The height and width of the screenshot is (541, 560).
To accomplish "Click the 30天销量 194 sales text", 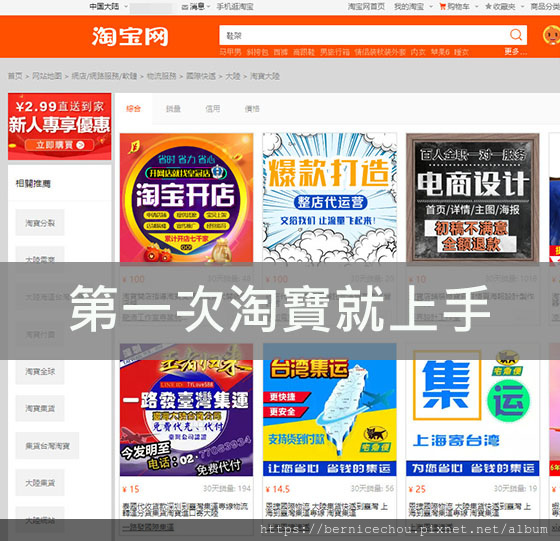I will click(227, 489).
